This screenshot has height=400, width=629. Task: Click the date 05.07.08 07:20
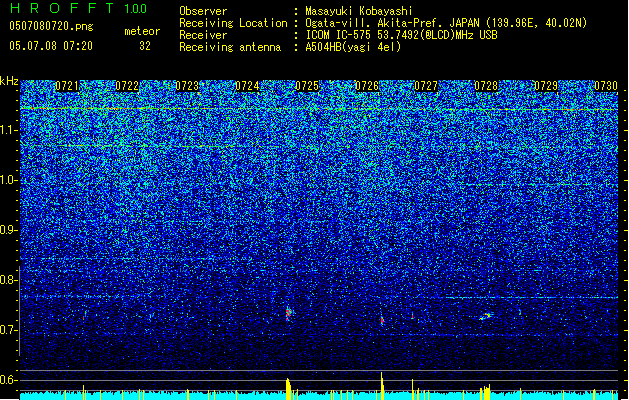[x=51, y=46]
